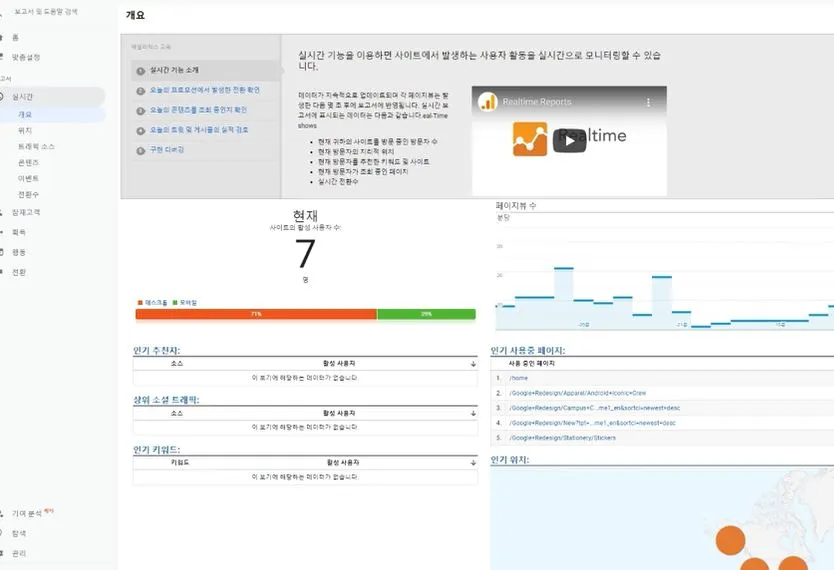The width and height of the screenshot is (834, 570).
Task: Select 개요 under Realtime
Action: tap(25, 114)
